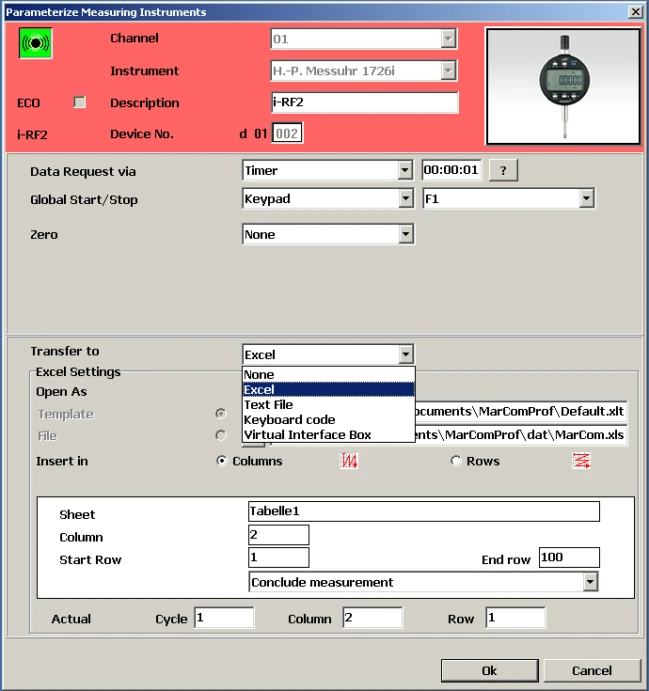The height and width of the screenshot is (691, 649).
Task: Click the rows insert direction icon
Action: pos(582,461)
